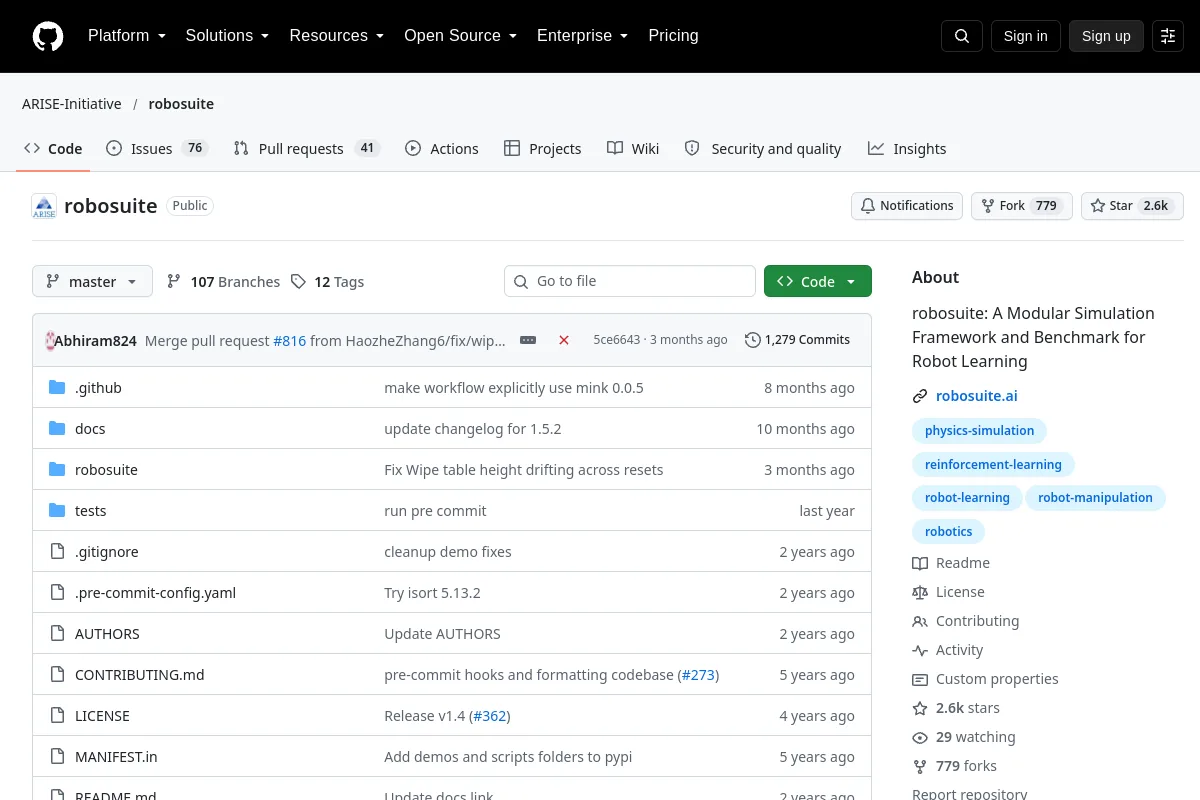Screen dimensions: 1200x800
Task: Open issue #362 link in LICENSE row
Action: click(x=490, y=716)
